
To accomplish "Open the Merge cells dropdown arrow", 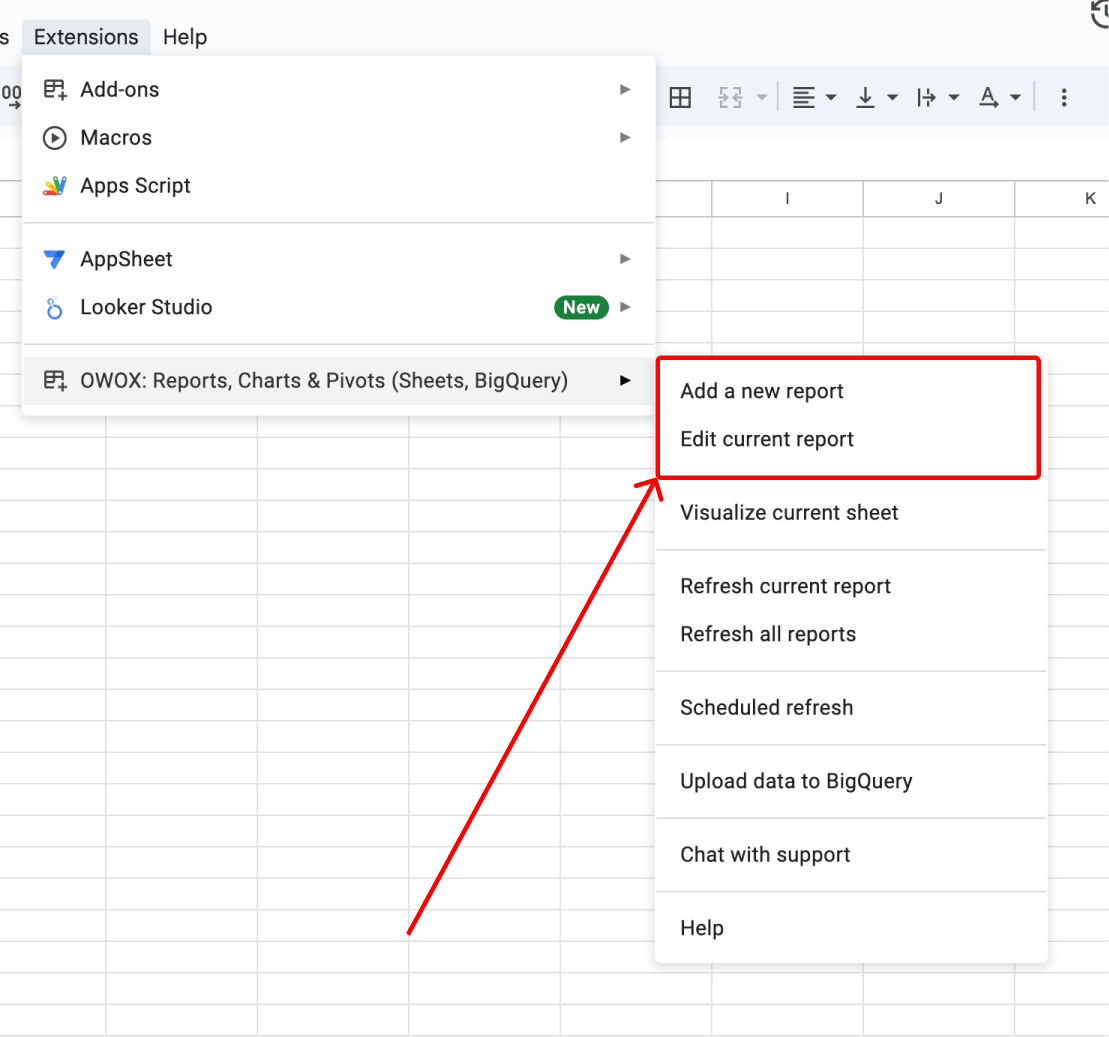I will (x=762, y=98).
